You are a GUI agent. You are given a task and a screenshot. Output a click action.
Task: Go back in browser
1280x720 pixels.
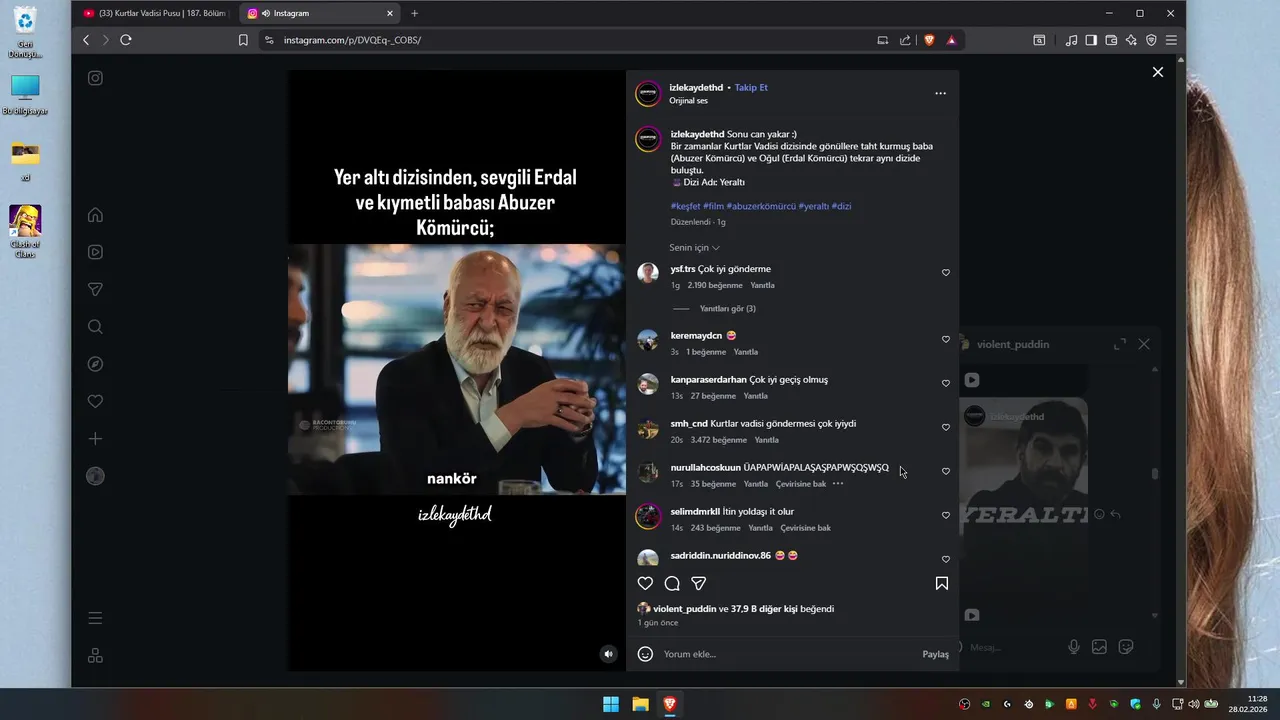(x=86, y=40)
